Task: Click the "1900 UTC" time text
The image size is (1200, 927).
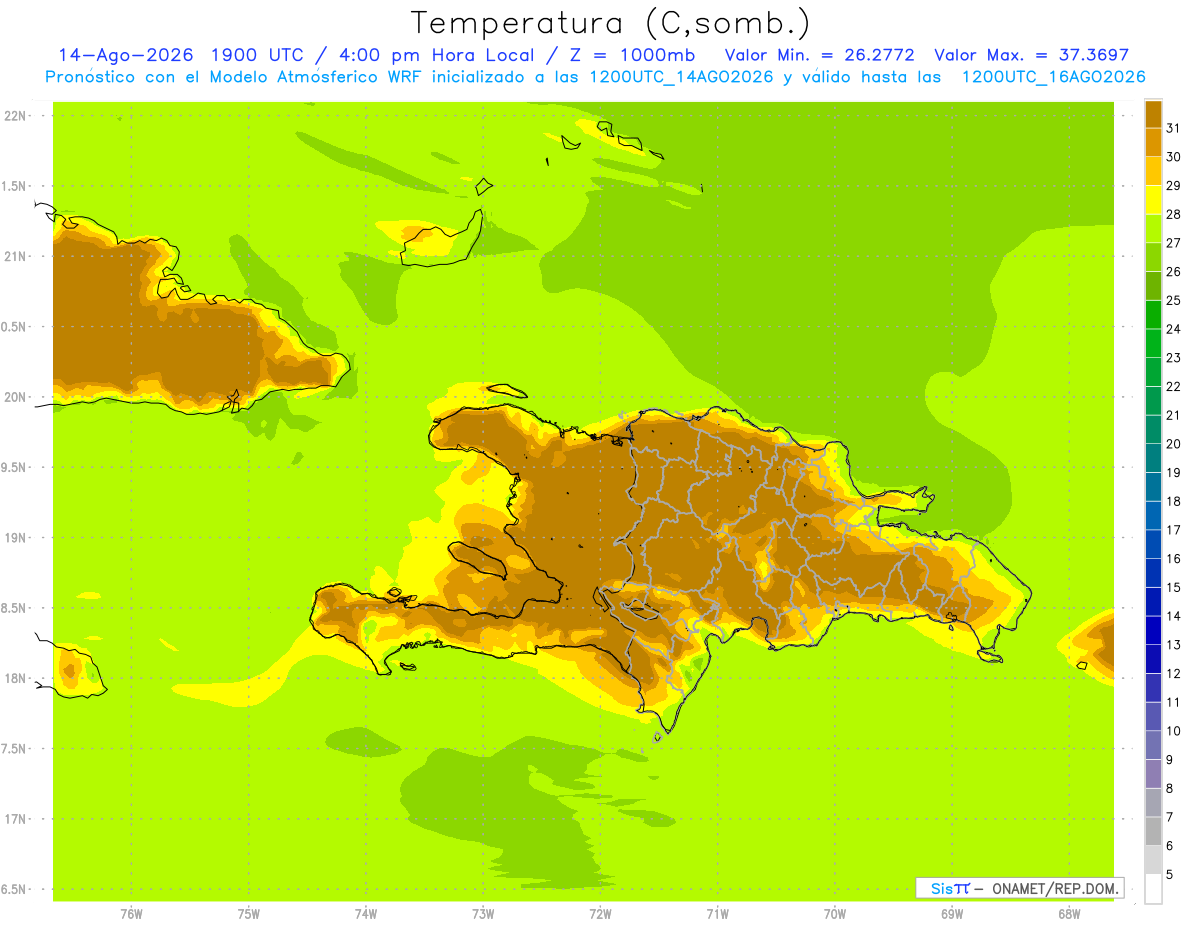Action: (x=258, y=55)
